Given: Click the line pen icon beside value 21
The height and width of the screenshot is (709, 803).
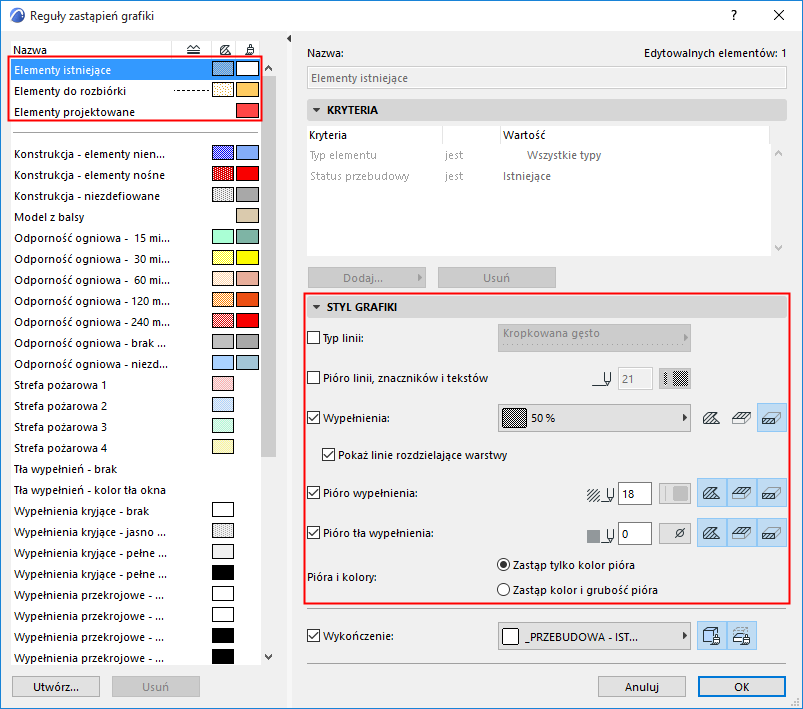Looking at the screenshot, I should 602,379.
